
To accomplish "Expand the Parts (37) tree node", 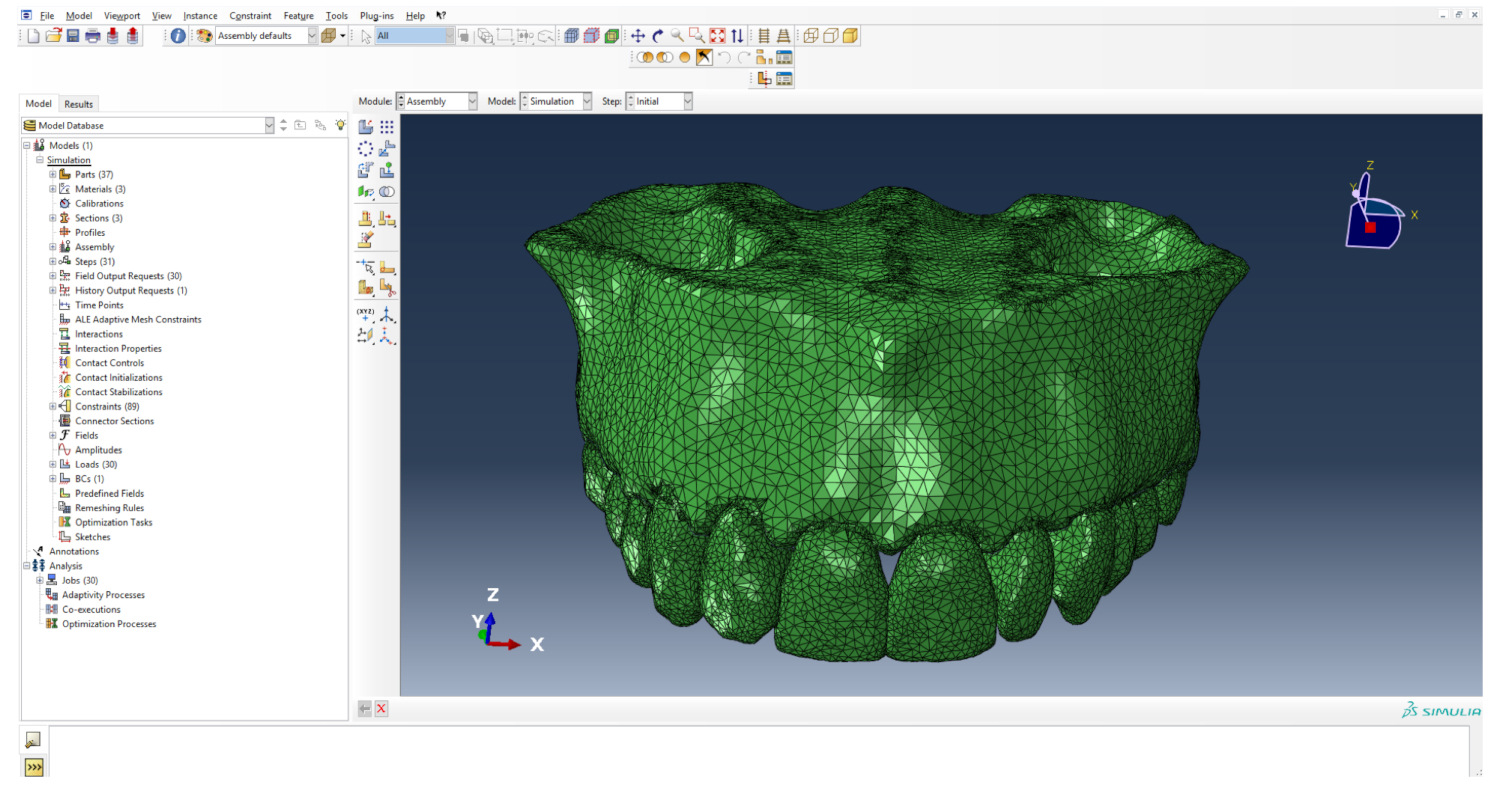I will [53, 175].
